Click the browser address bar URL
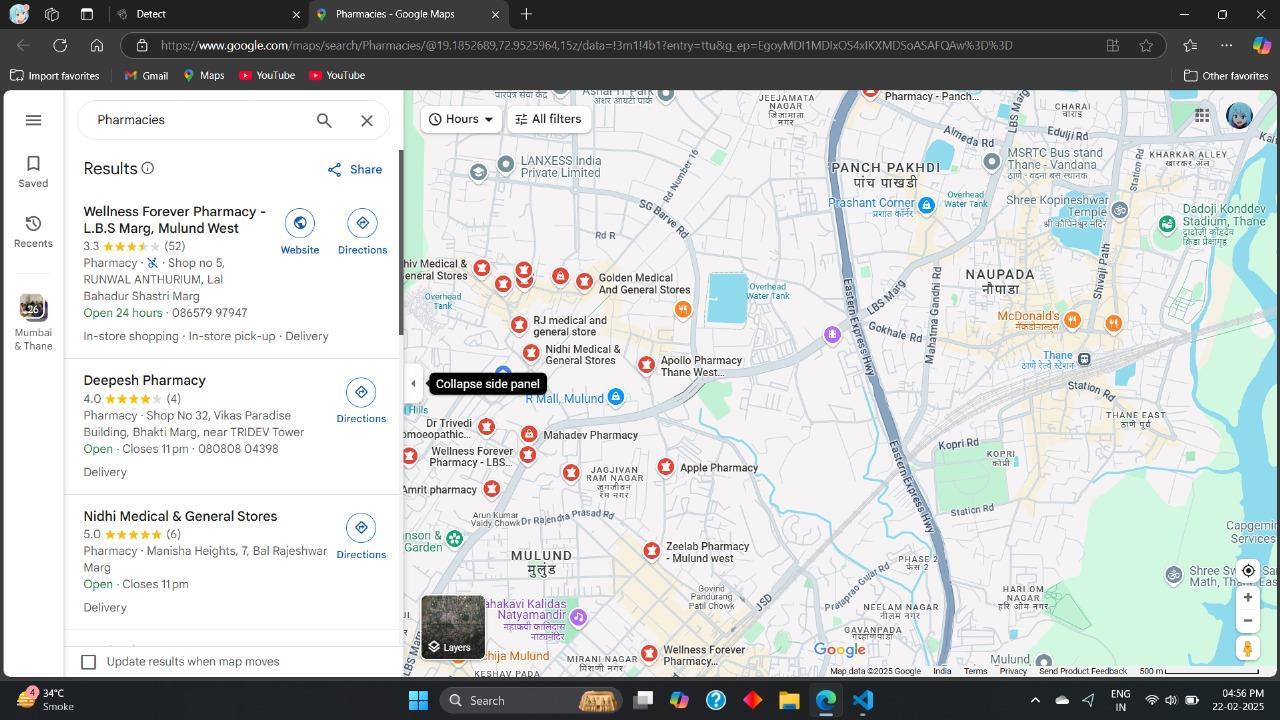 (x=586, y=46)
